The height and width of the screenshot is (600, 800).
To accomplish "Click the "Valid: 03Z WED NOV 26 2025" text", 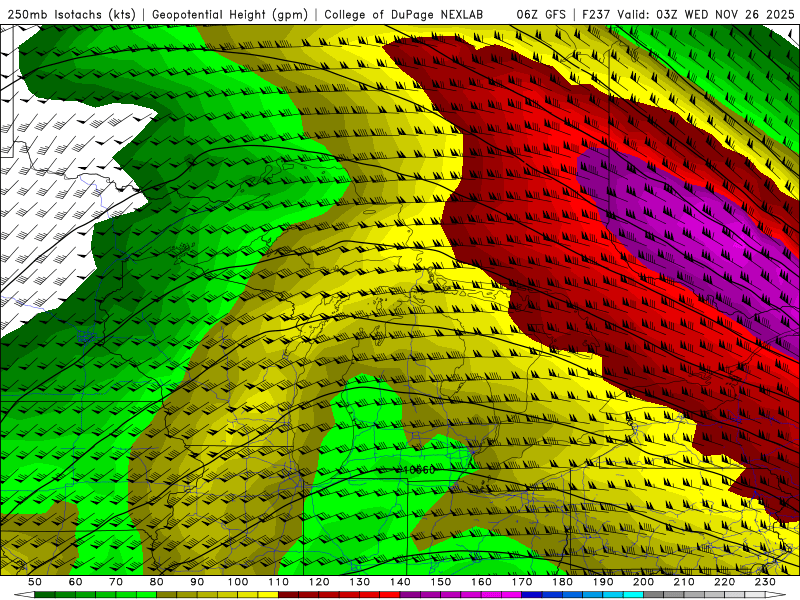I will pos(706,15).
